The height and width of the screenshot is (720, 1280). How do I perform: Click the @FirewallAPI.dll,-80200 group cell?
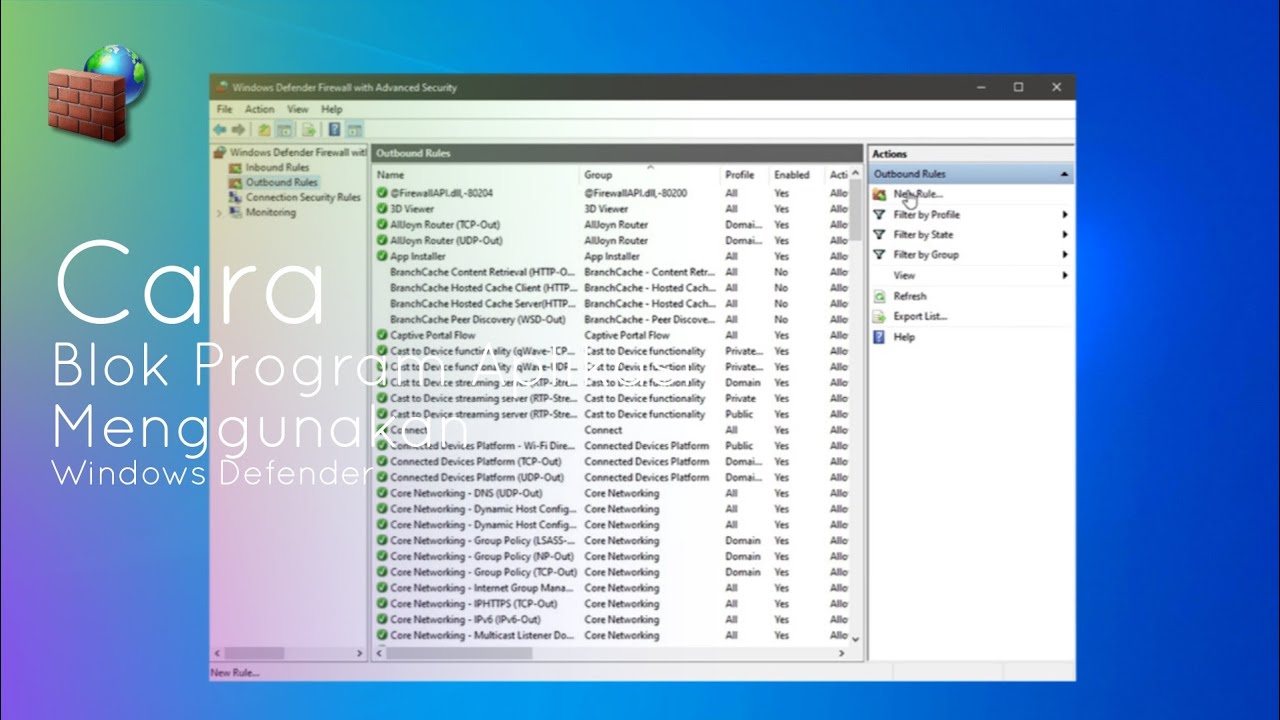(636, 193)
